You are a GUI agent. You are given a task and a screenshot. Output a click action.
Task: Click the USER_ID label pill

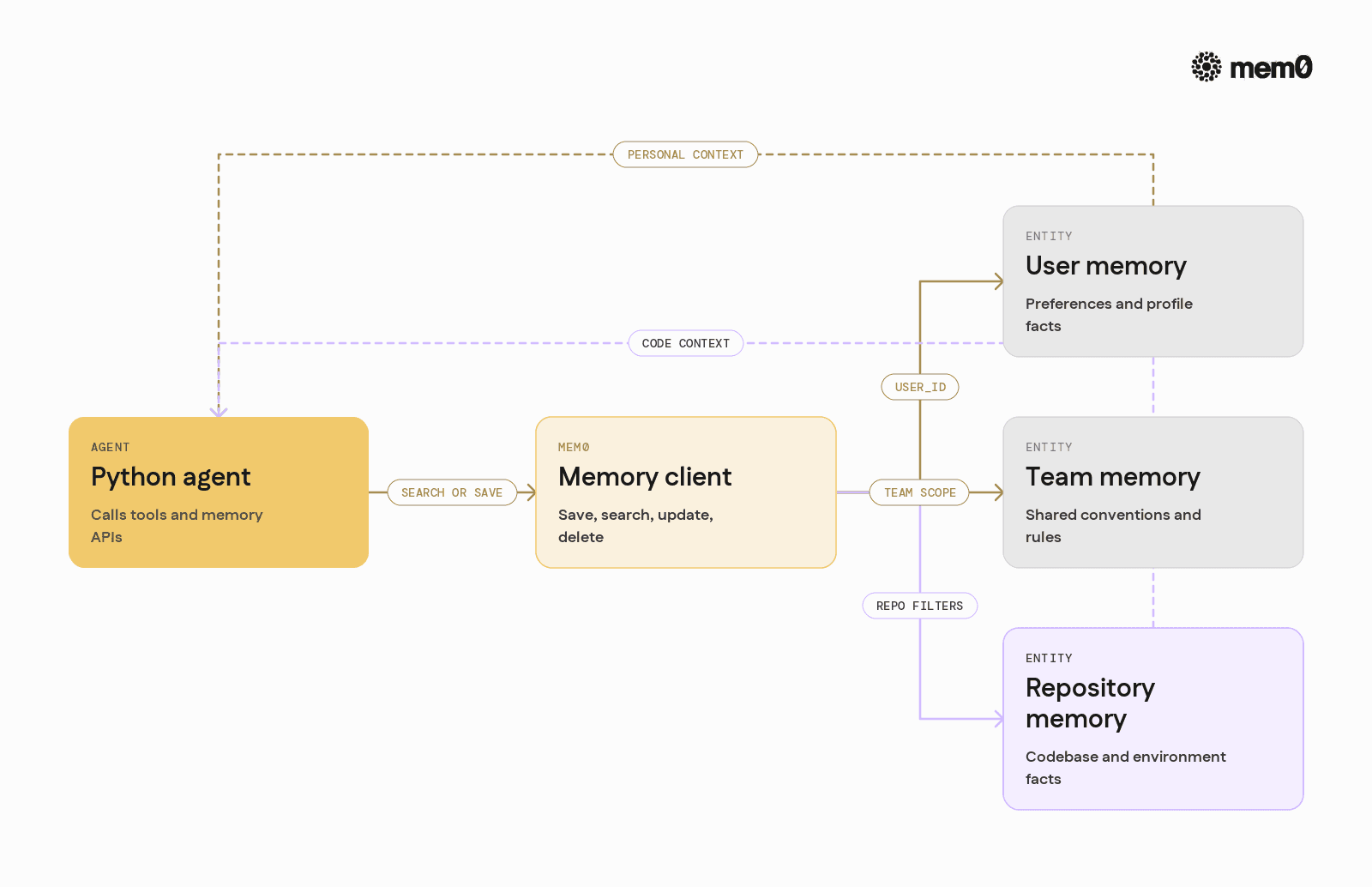point(920,387)
